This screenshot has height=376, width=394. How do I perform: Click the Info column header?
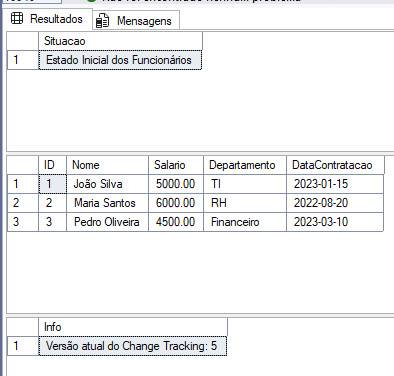click(x=133, y=327)
